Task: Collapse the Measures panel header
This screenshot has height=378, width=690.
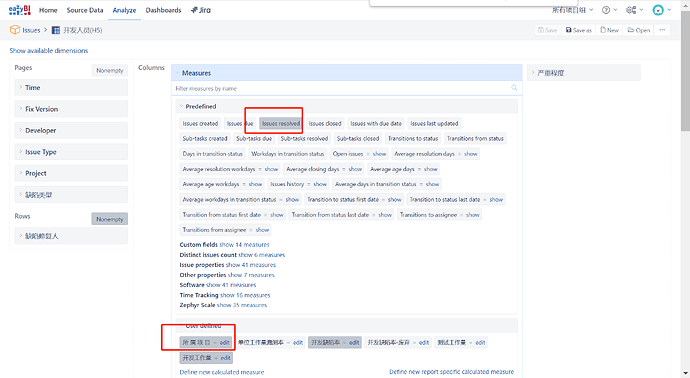Action: 346,73
